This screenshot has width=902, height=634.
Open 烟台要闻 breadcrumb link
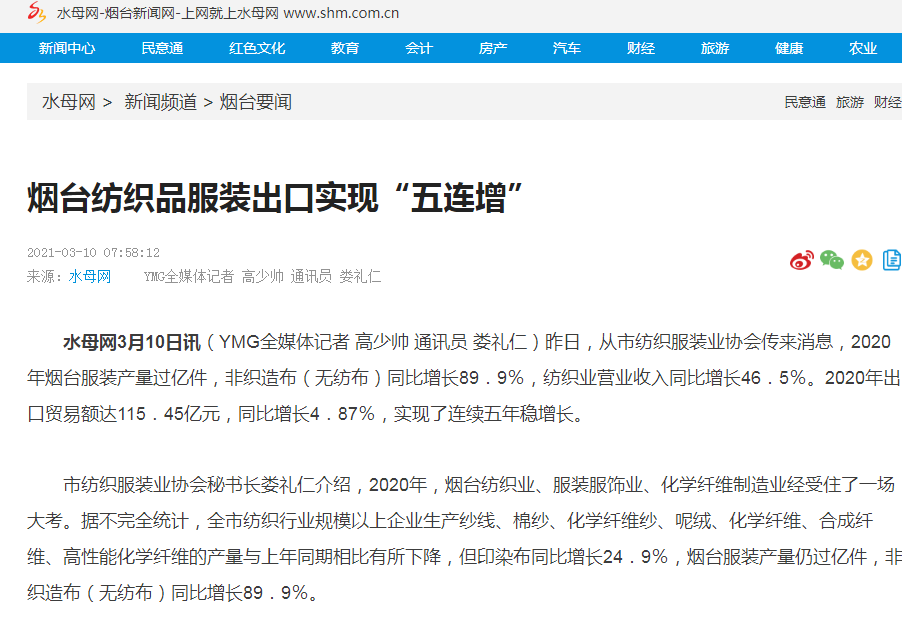click(256, 102)
